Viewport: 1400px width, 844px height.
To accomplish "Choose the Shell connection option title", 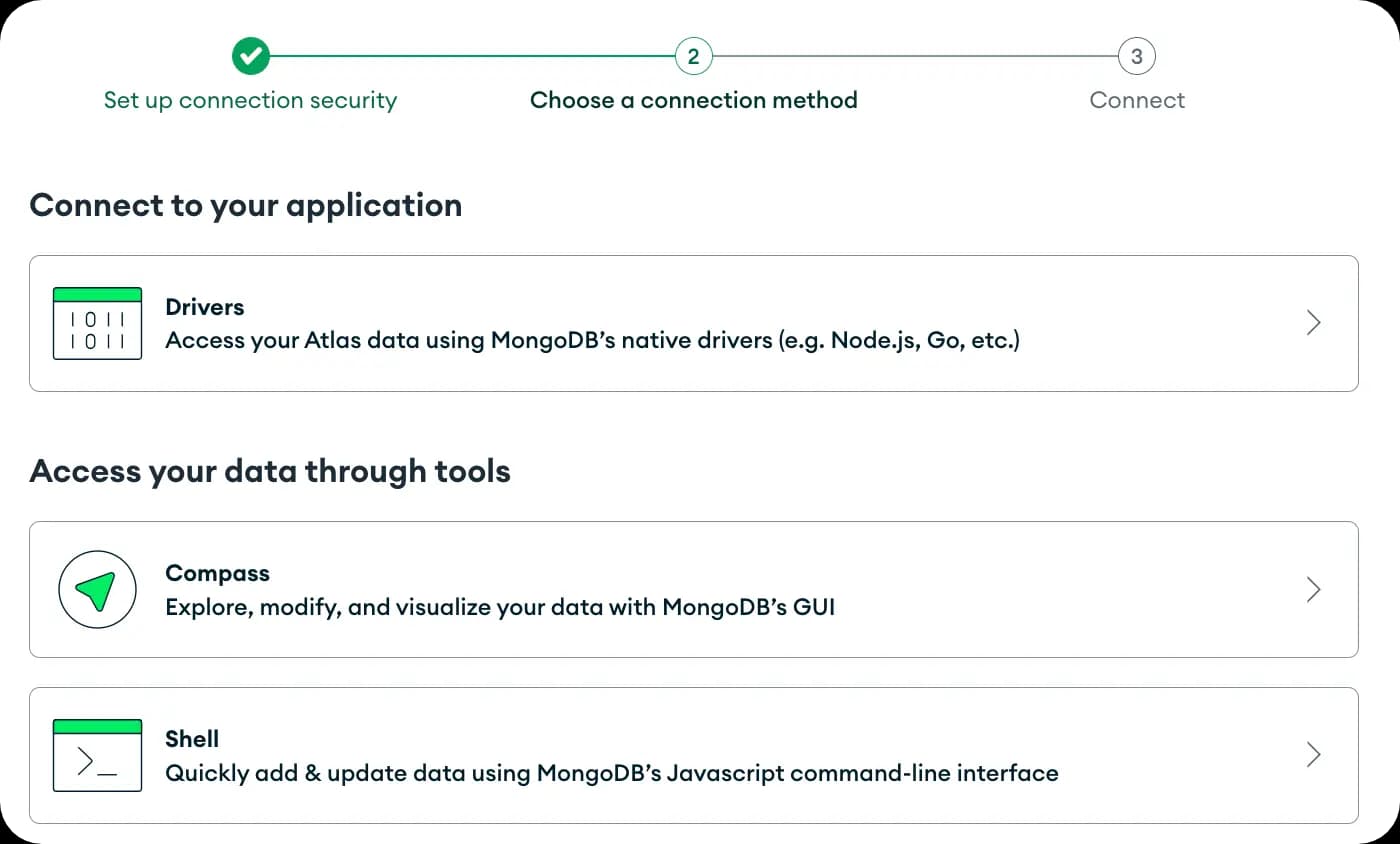I will click(192, 739).
